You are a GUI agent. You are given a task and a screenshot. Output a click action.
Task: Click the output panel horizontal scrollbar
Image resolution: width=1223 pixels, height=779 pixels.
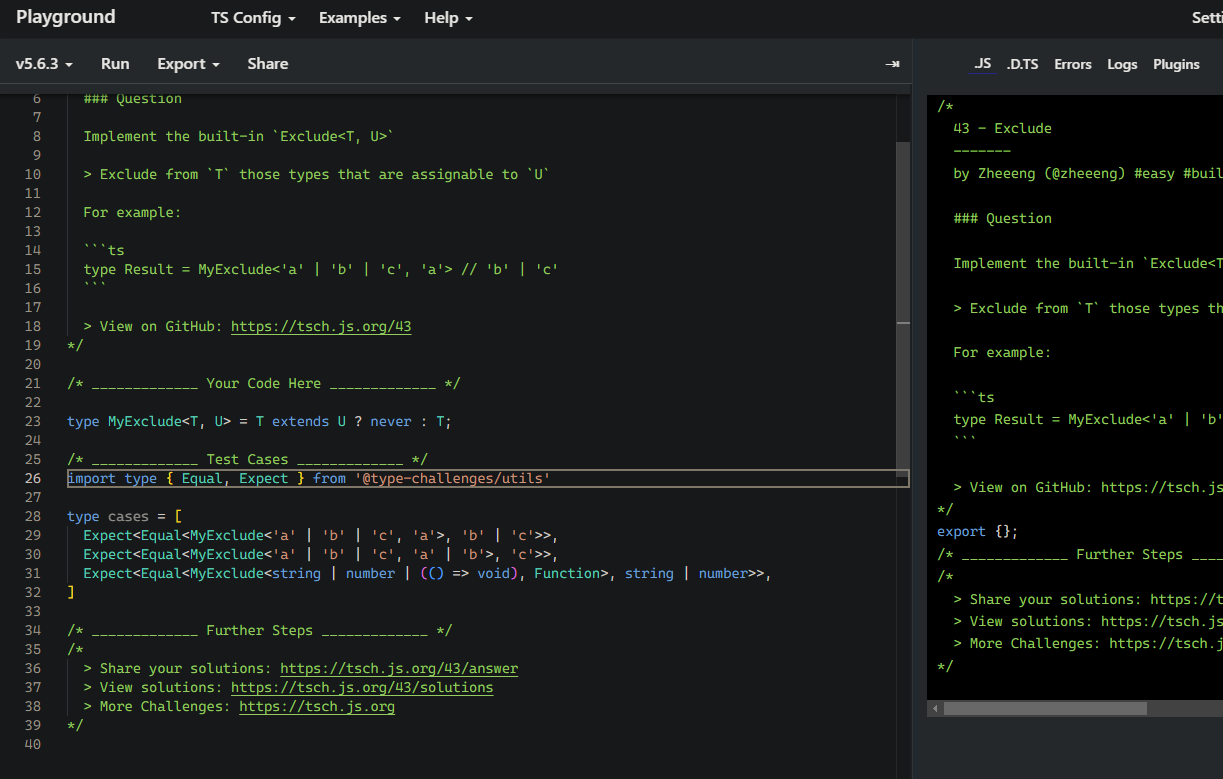coord(1045,708)
